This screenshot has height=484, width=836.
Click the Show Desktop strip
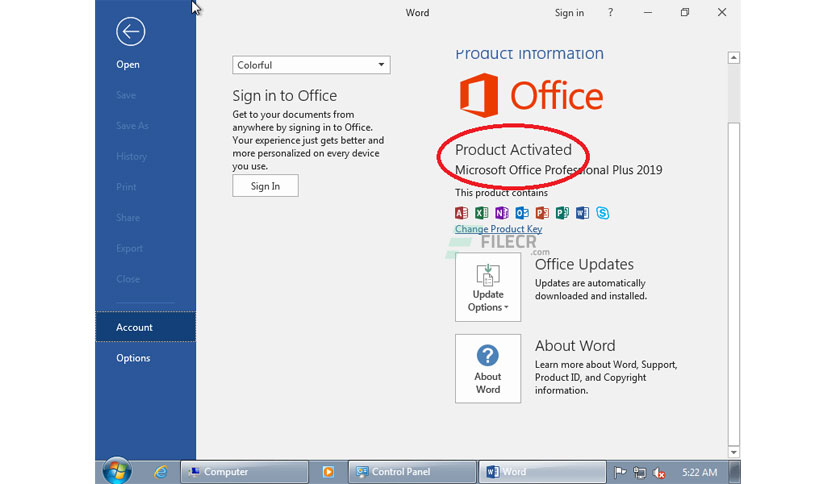(x=735, y=472)
